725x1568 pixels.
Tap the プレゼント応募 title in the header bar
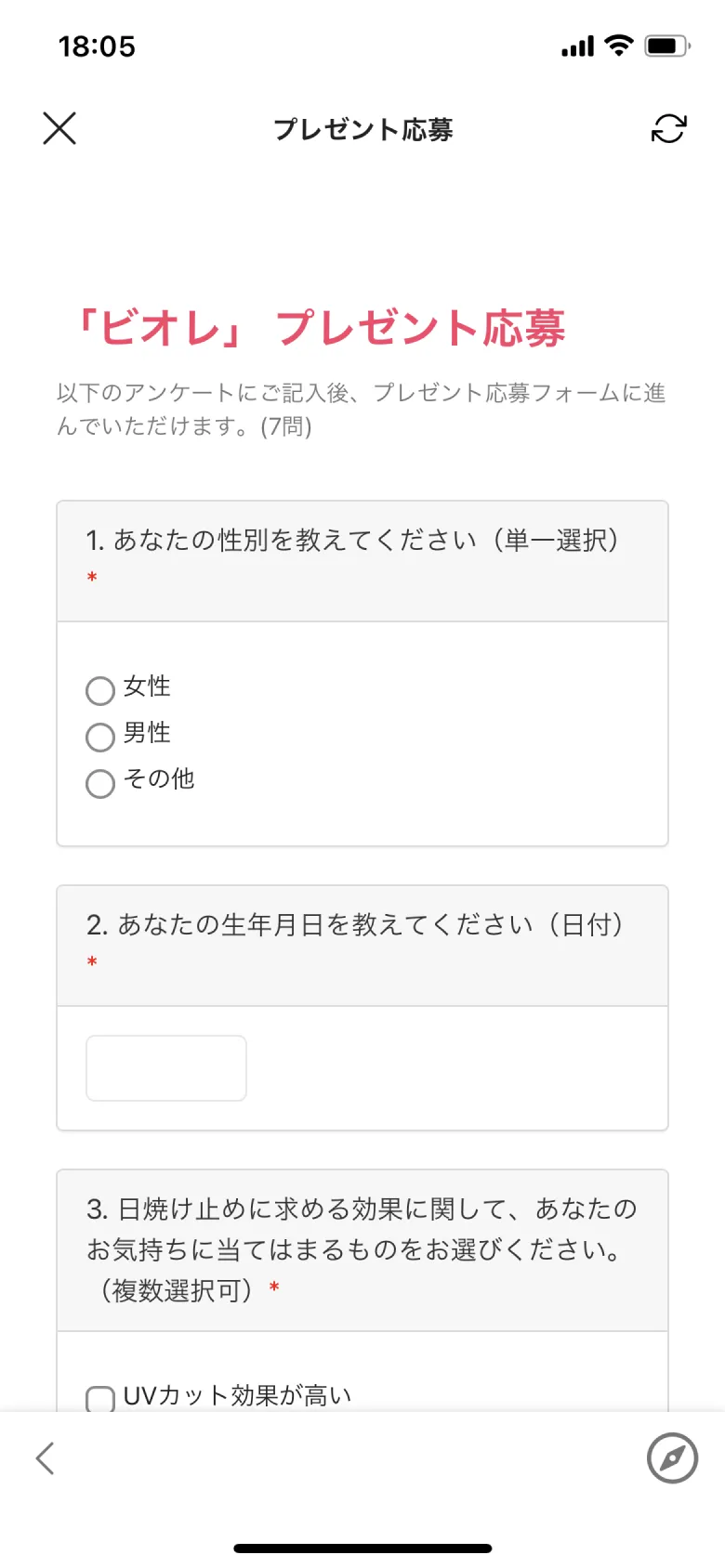tap(362, 128)
